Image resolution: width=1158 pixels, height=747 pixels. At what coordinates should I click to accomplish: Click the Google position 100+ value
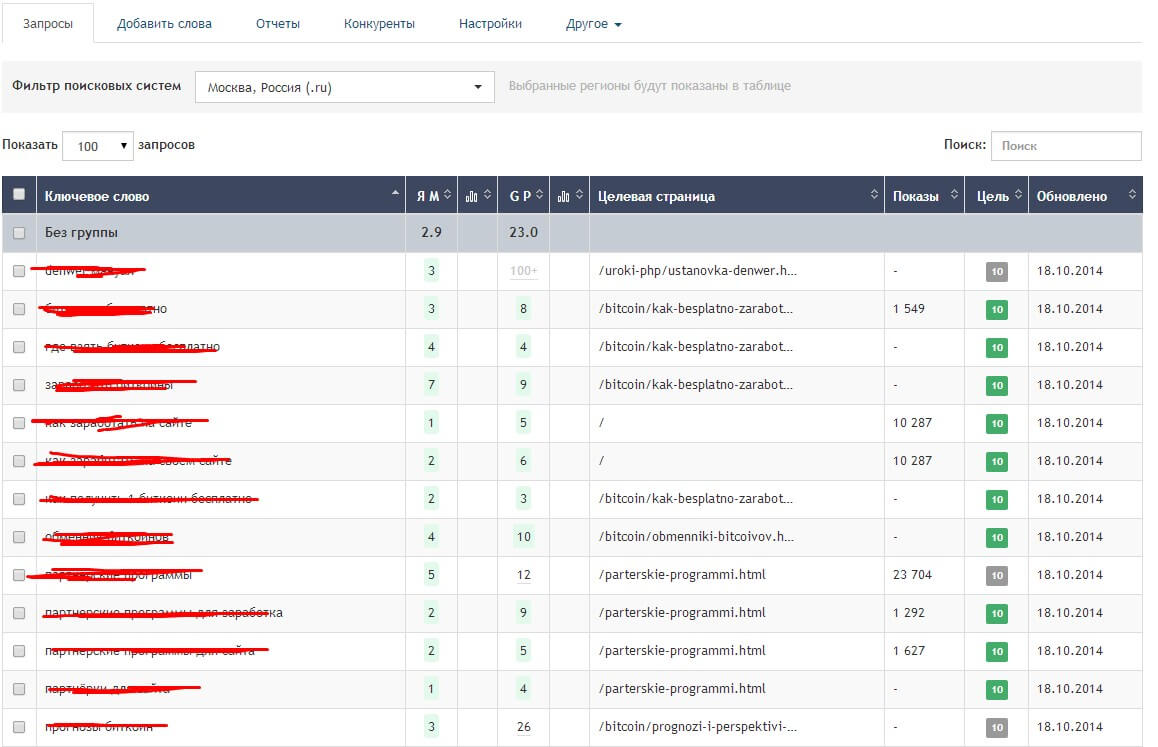coord(523,271)
